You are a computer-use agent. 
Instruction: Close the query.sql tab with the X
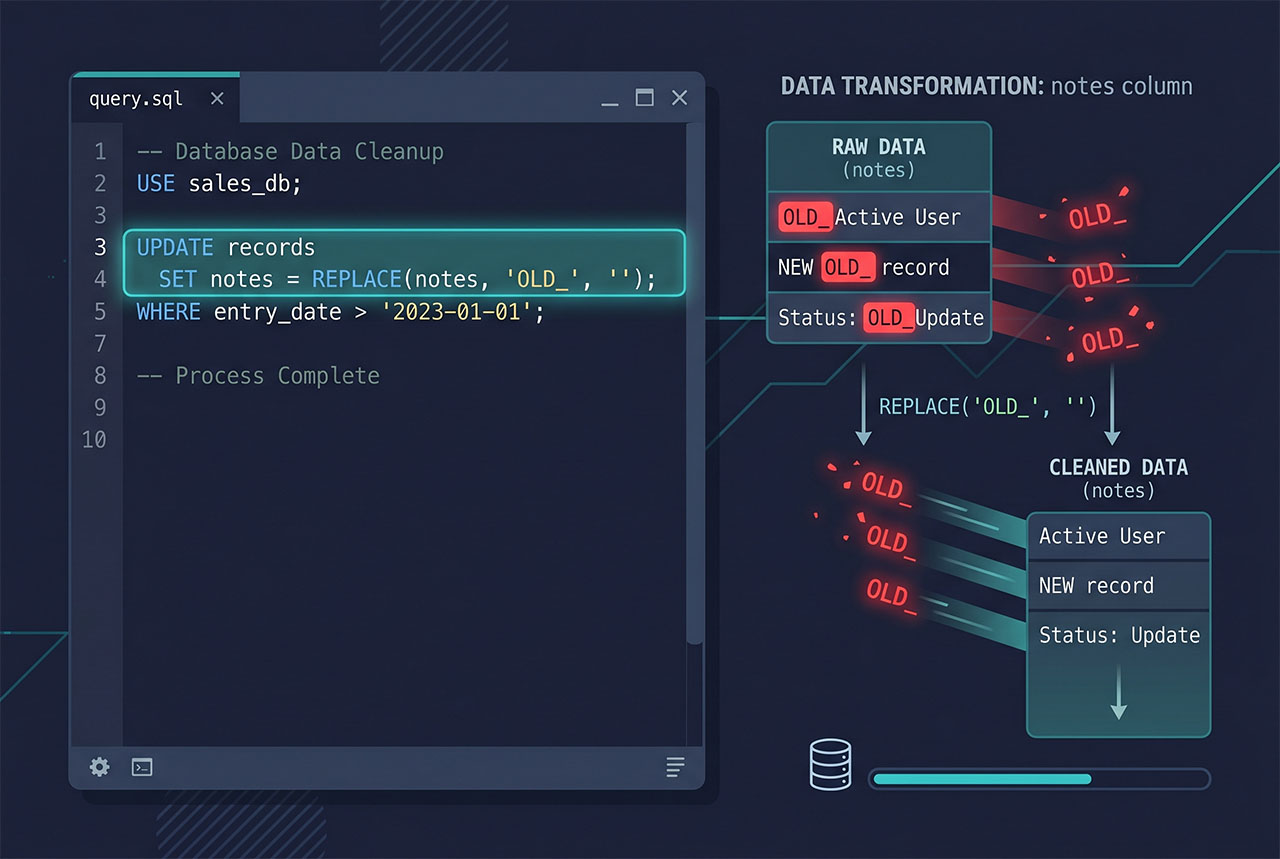click(217, 98)
